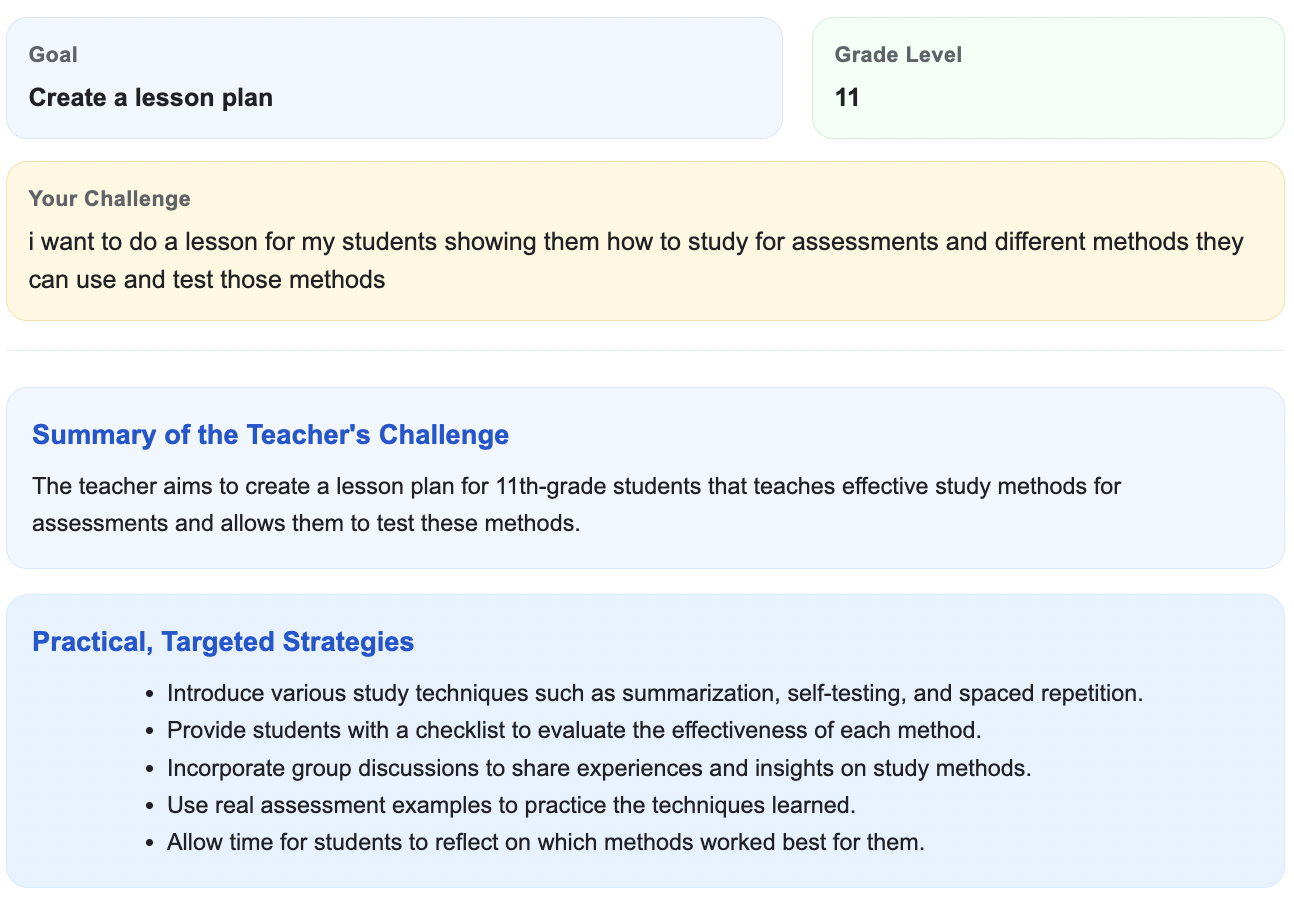Click the horizontal divider below the challenge card
Image resolution: width=1294 pixels, height=902 pixels.
(x=645, y=351)
